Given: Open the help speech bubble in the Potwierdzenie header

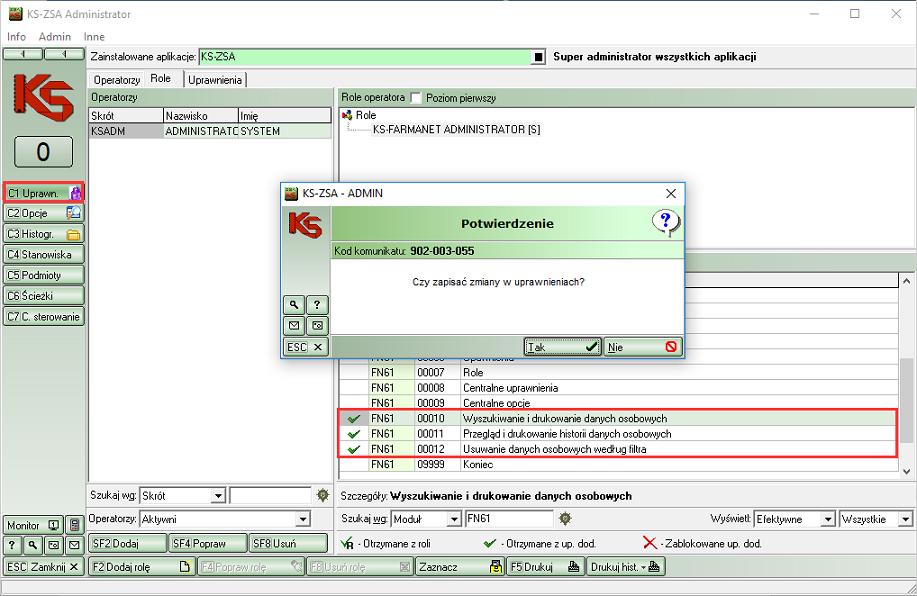Looking at the screenshot, I should (666, 223).
